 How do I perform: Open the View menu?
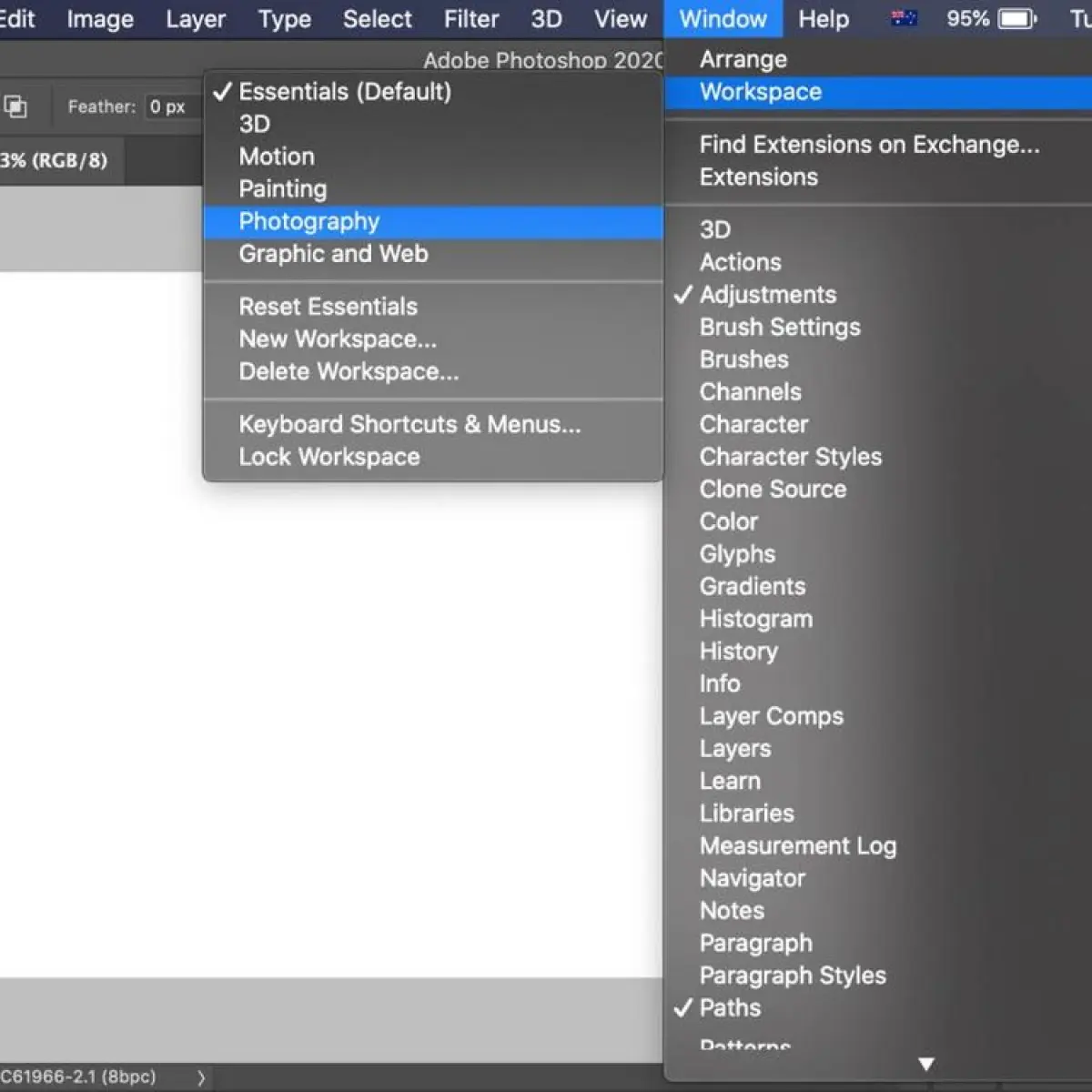(621, 19)
